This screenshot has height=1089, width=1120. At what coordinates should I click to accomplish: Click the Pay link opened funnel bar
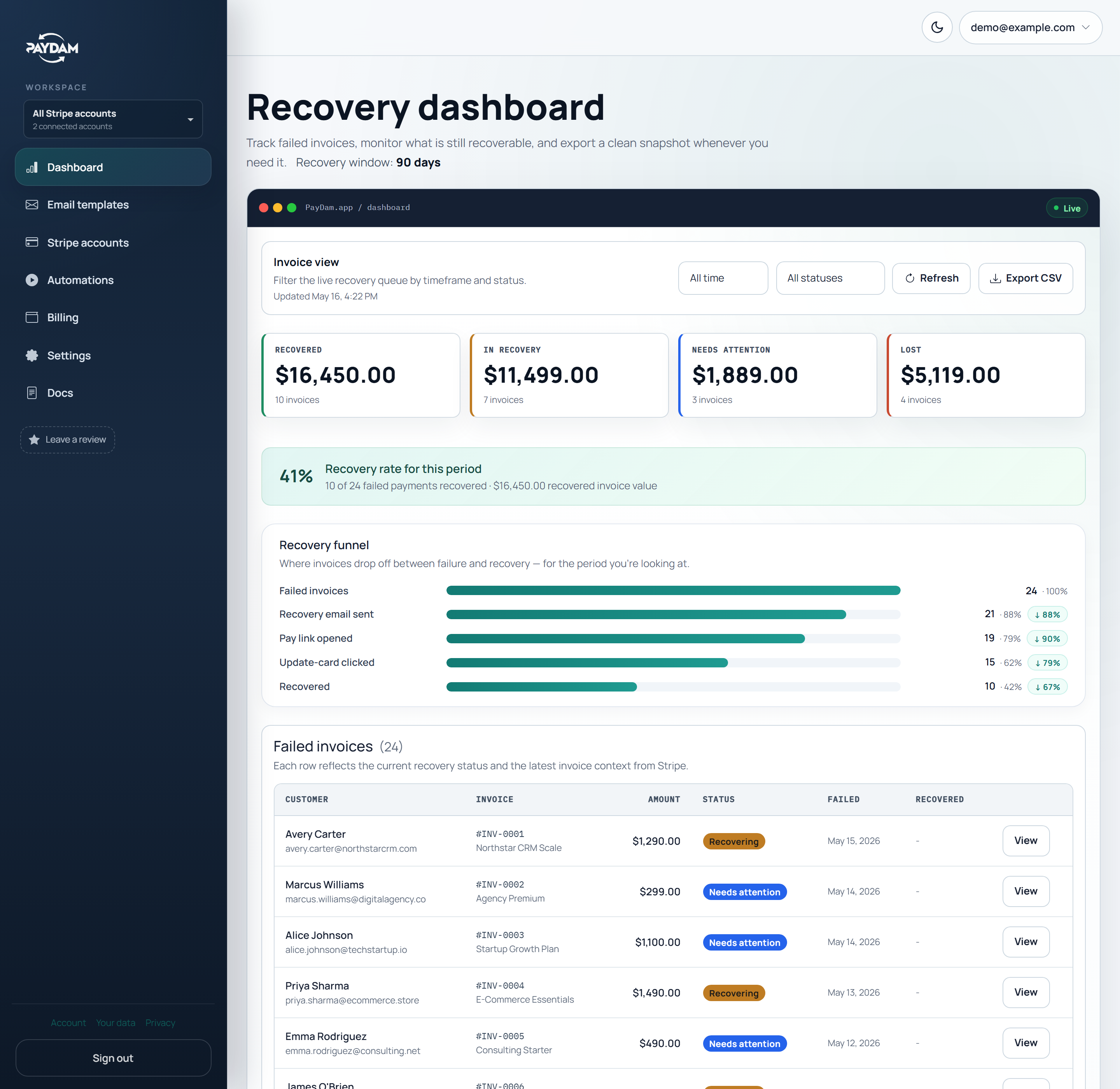click(673, 638)
